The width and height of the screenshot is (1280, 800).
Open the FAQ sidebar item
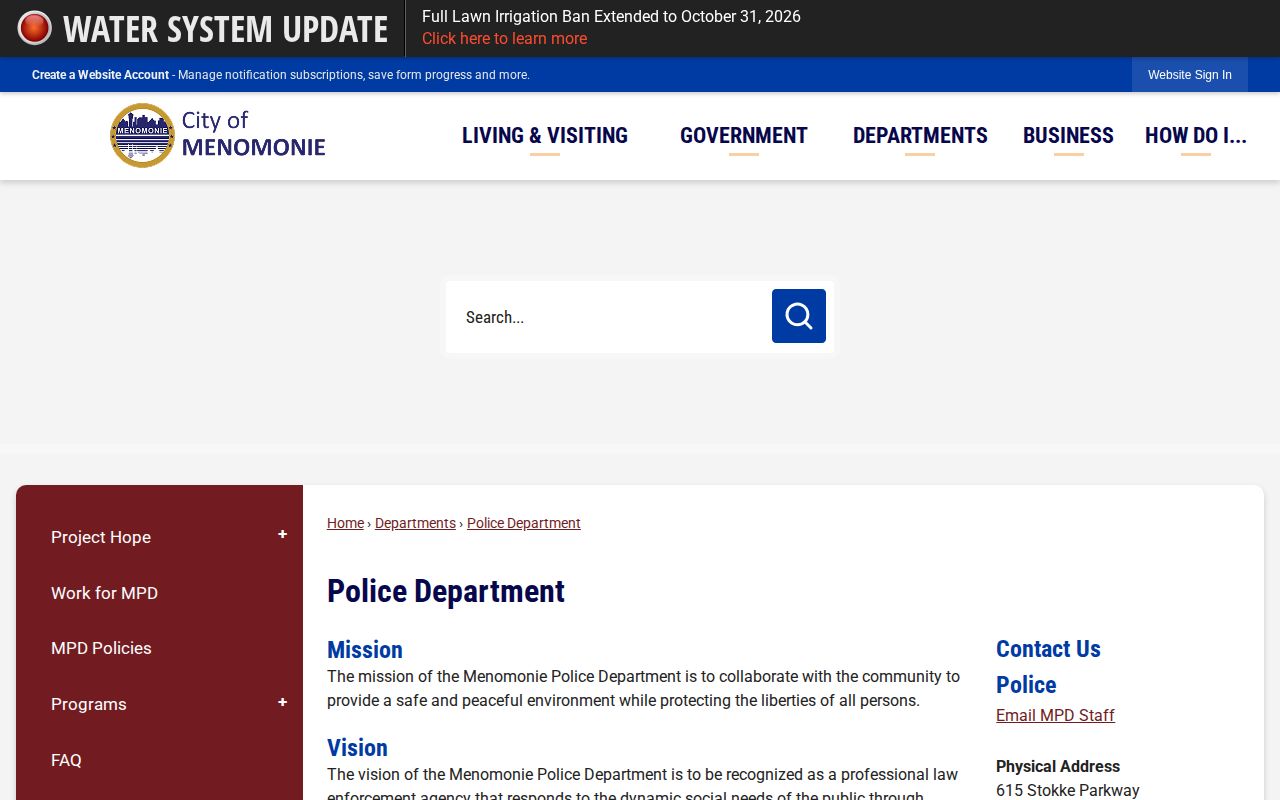click(66, 760)
